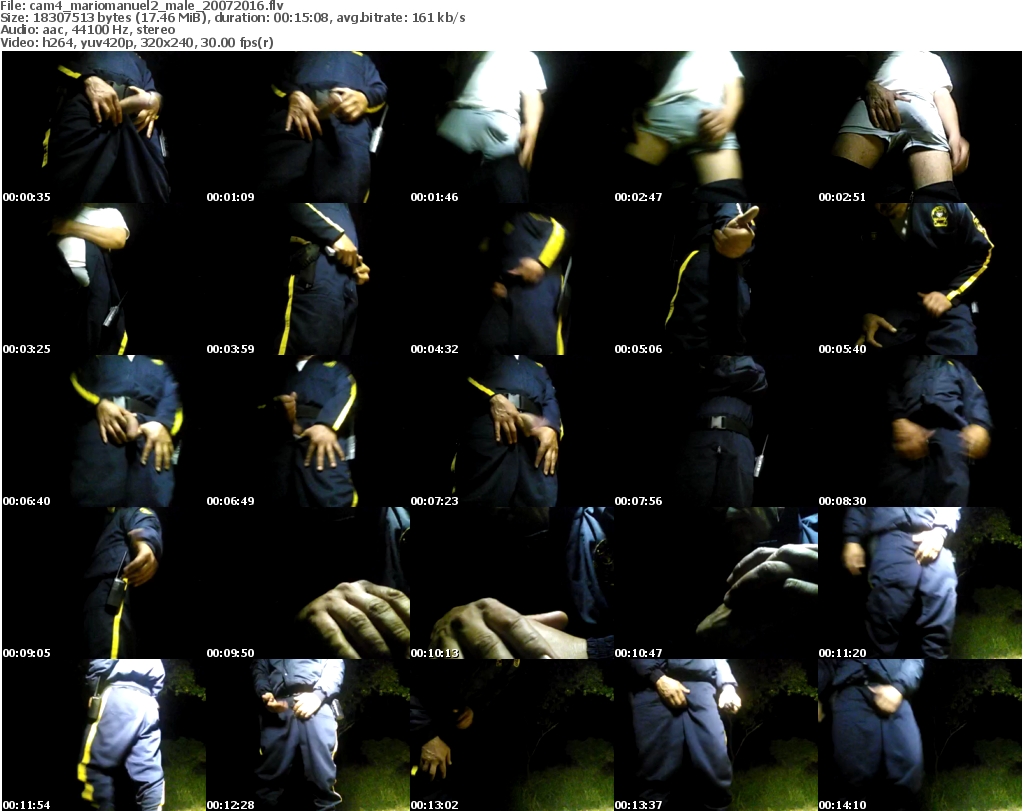The width and height of the screenshot is (1024, 811).
Task: Open the 00:05:40 thumbnail
Action: pos(920,279)
